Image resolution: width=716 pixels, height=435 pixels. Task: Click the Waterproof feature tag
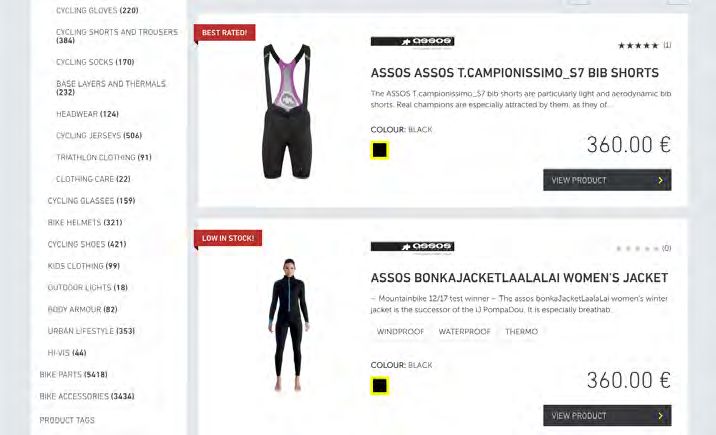click(x=464, y=332)
